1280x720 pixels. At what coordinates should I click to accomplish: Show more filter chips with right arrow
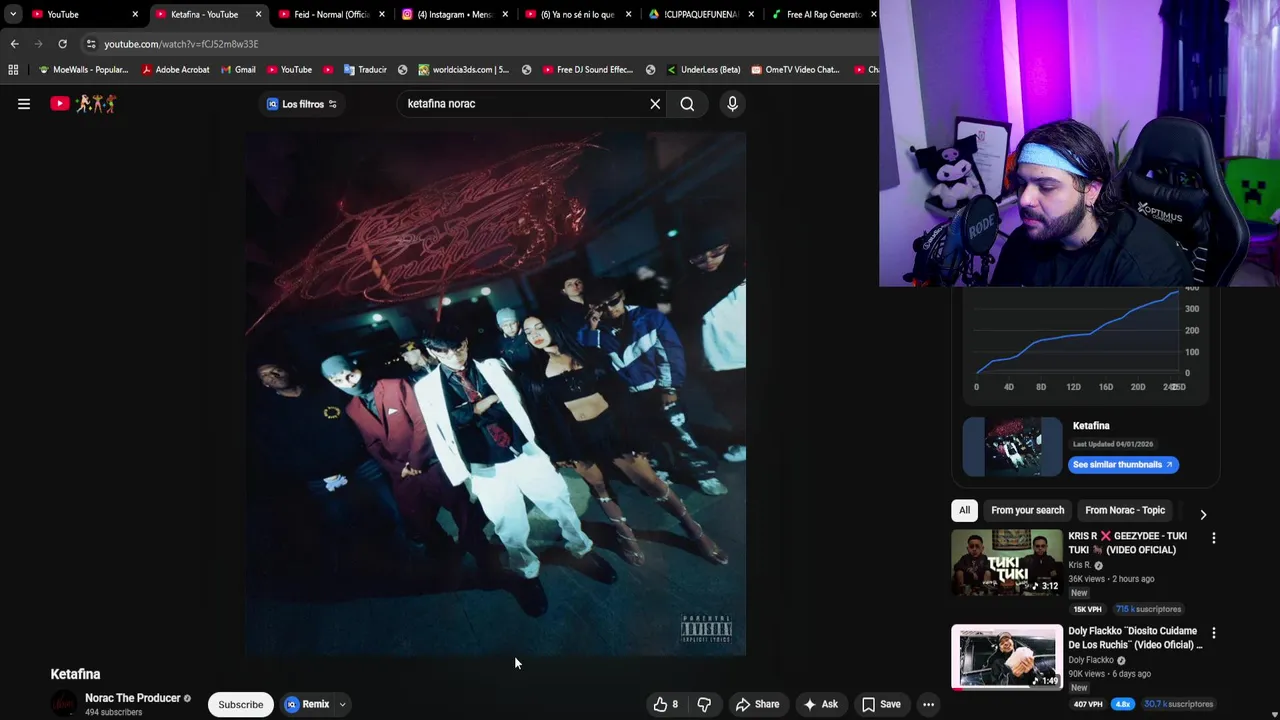(1203, 514)
